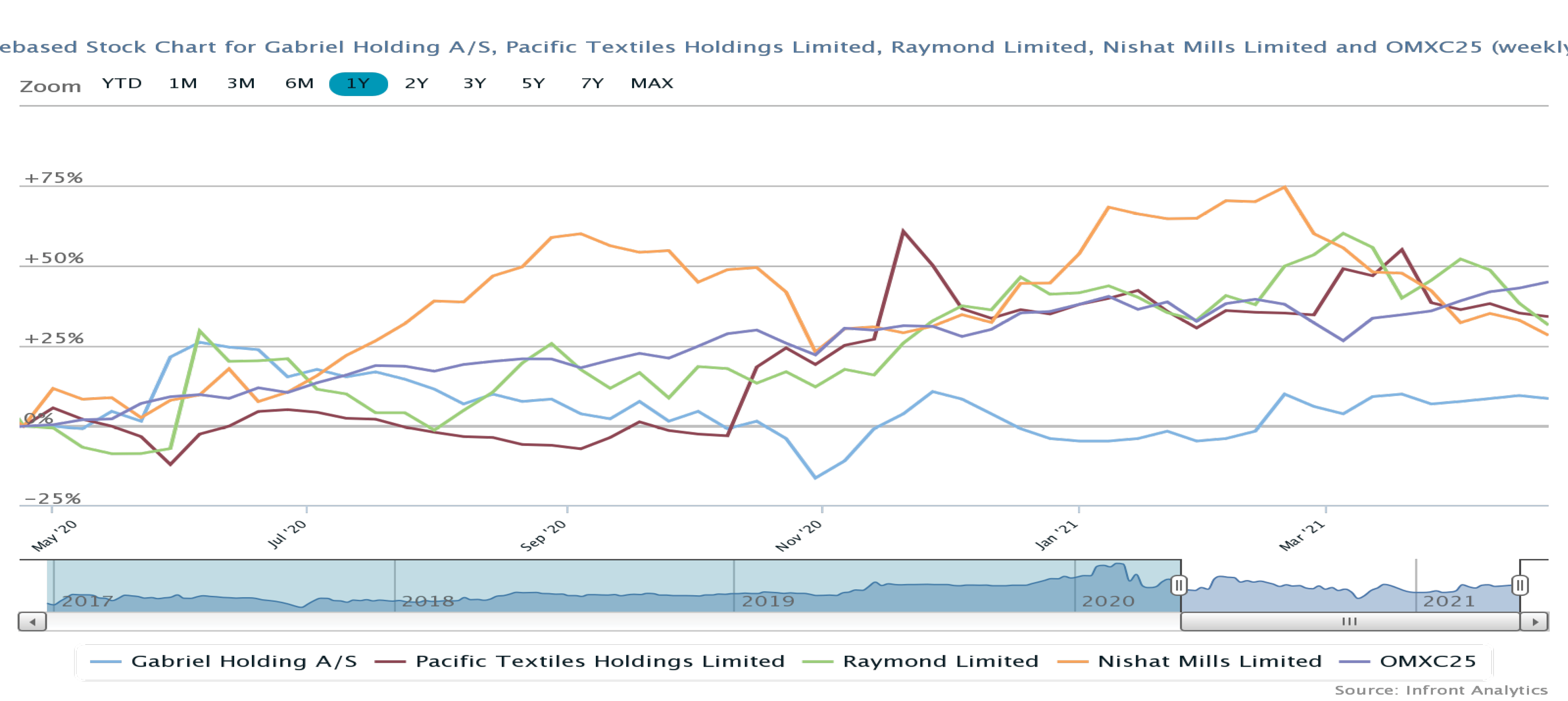The height and width of the screenshot is (701, 1568).
Task: Change zoom range to 2Y
Action: coord(416,84)
